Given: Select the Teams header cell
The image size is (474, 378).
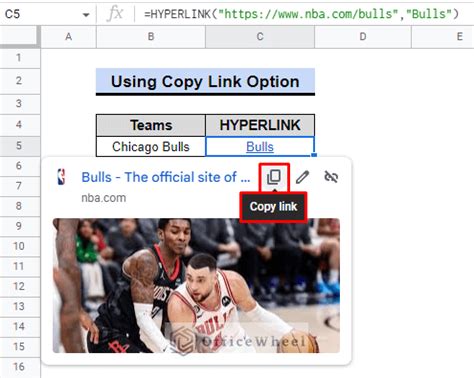Looking at the screenshot, I should coord(151,125).
